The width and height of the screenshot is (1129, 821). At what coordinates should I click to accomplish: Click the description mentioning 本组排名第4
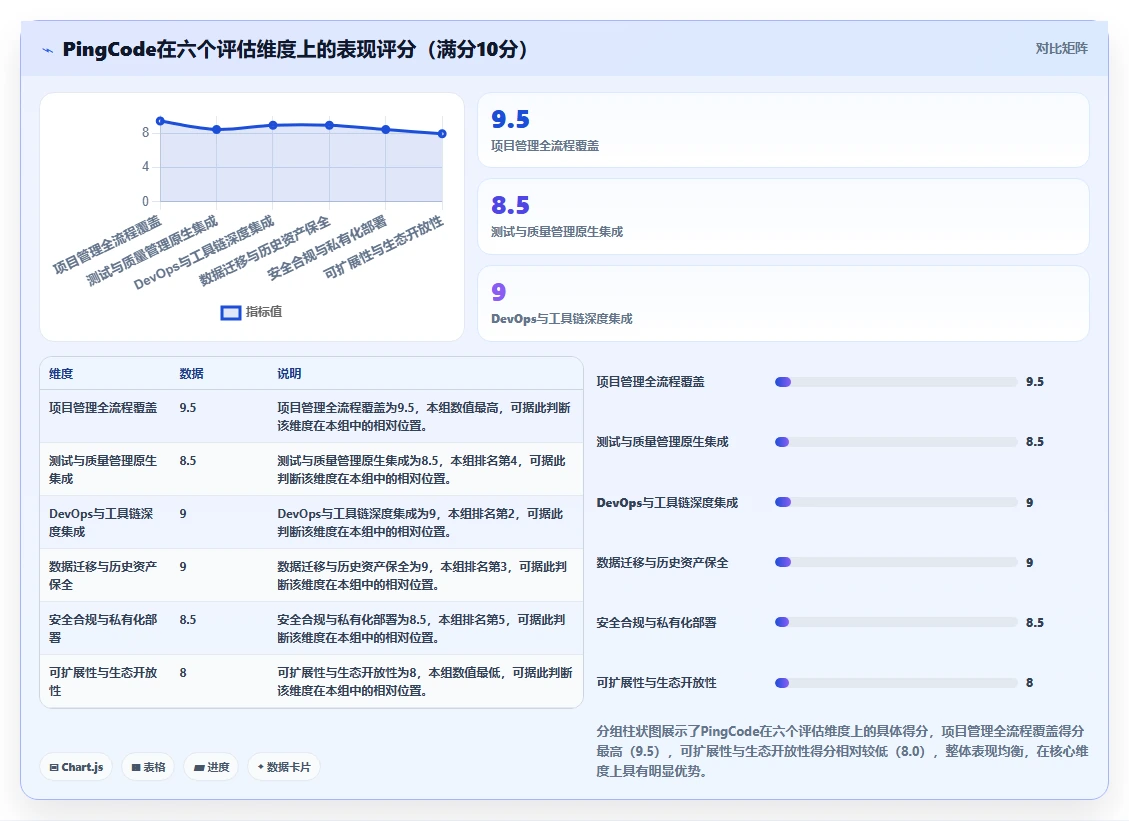pyautogui.click(x=422, y=470)
